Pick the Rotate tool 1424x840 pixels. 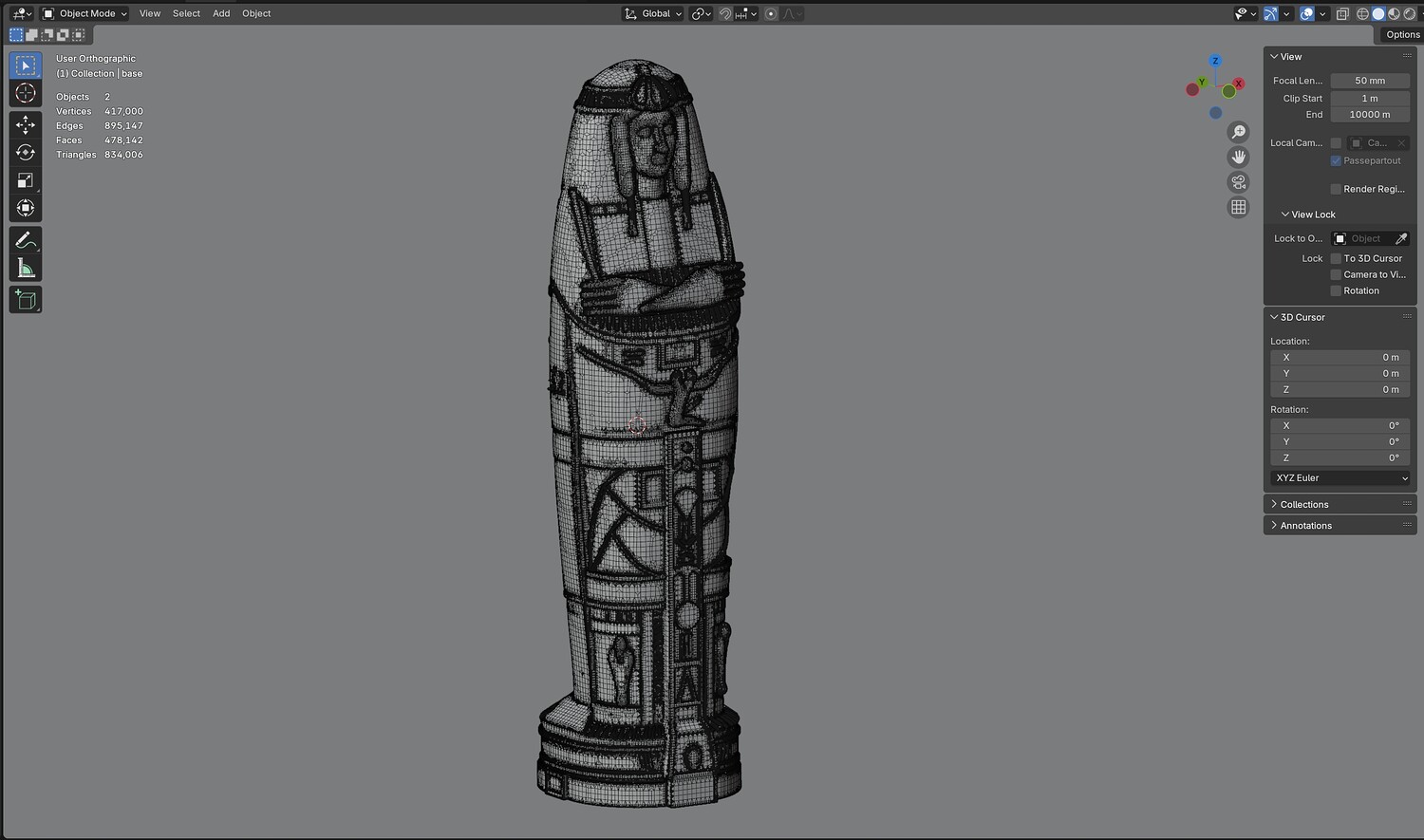click(x=26, y=152)
